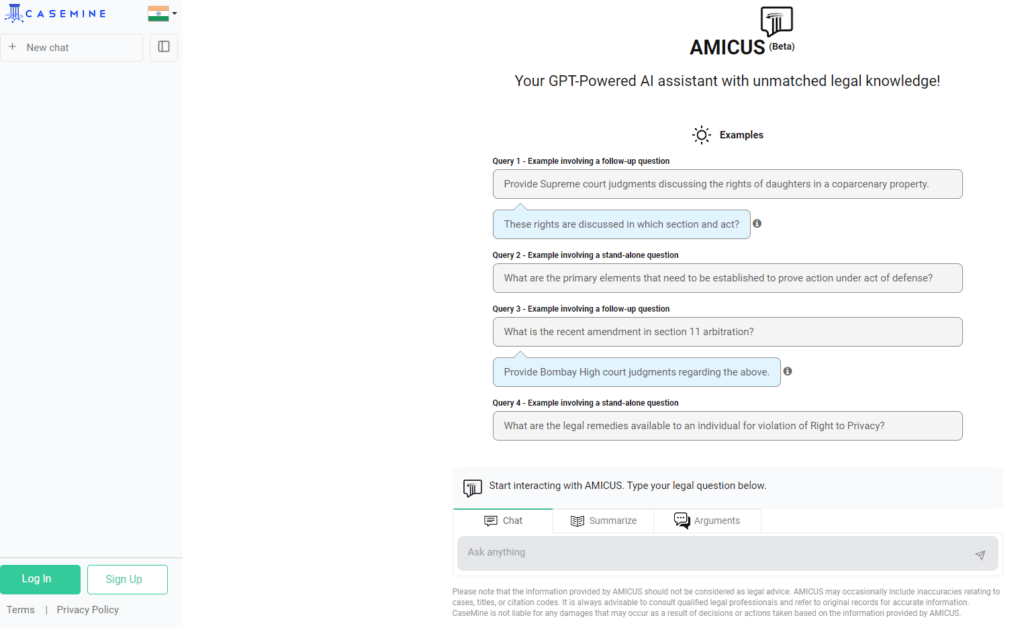This screenshot has height=628, width=1024.
Task: Click info icon beside Bombay High court follow-up
Action: click(788, 371)
